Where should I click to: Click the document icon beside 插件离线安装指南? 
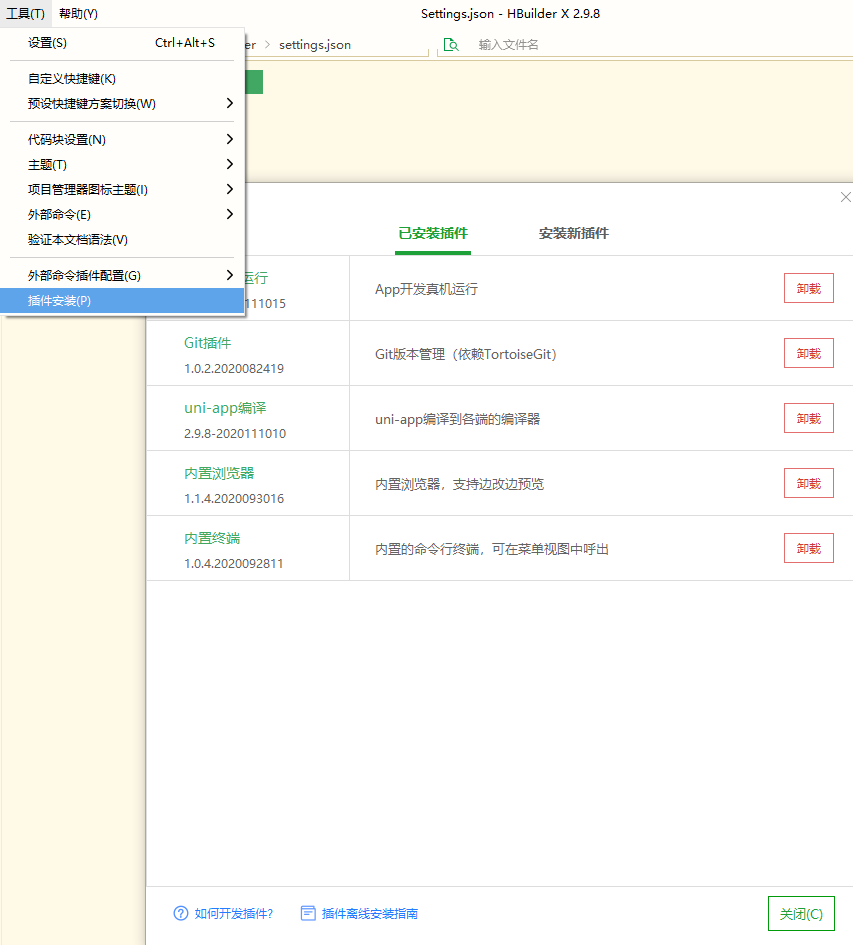pyautogui.click(x=308, y=913)
